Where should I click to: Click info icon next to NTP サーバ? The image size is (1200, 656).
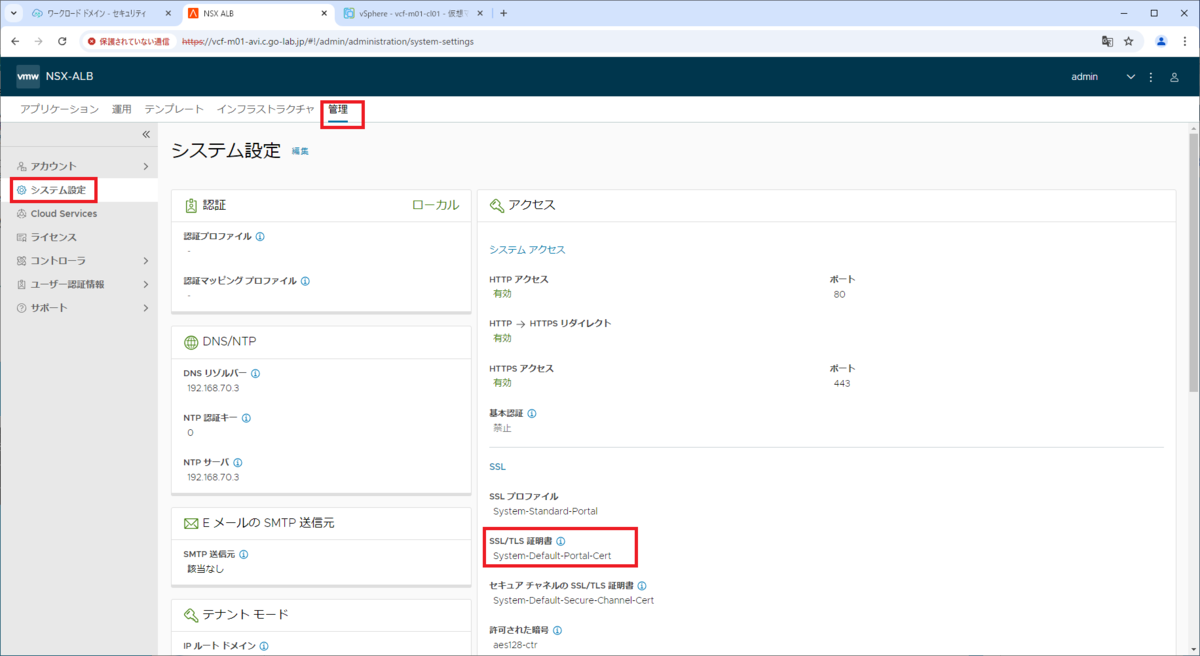pyautogui.click(x=238, y=463)
